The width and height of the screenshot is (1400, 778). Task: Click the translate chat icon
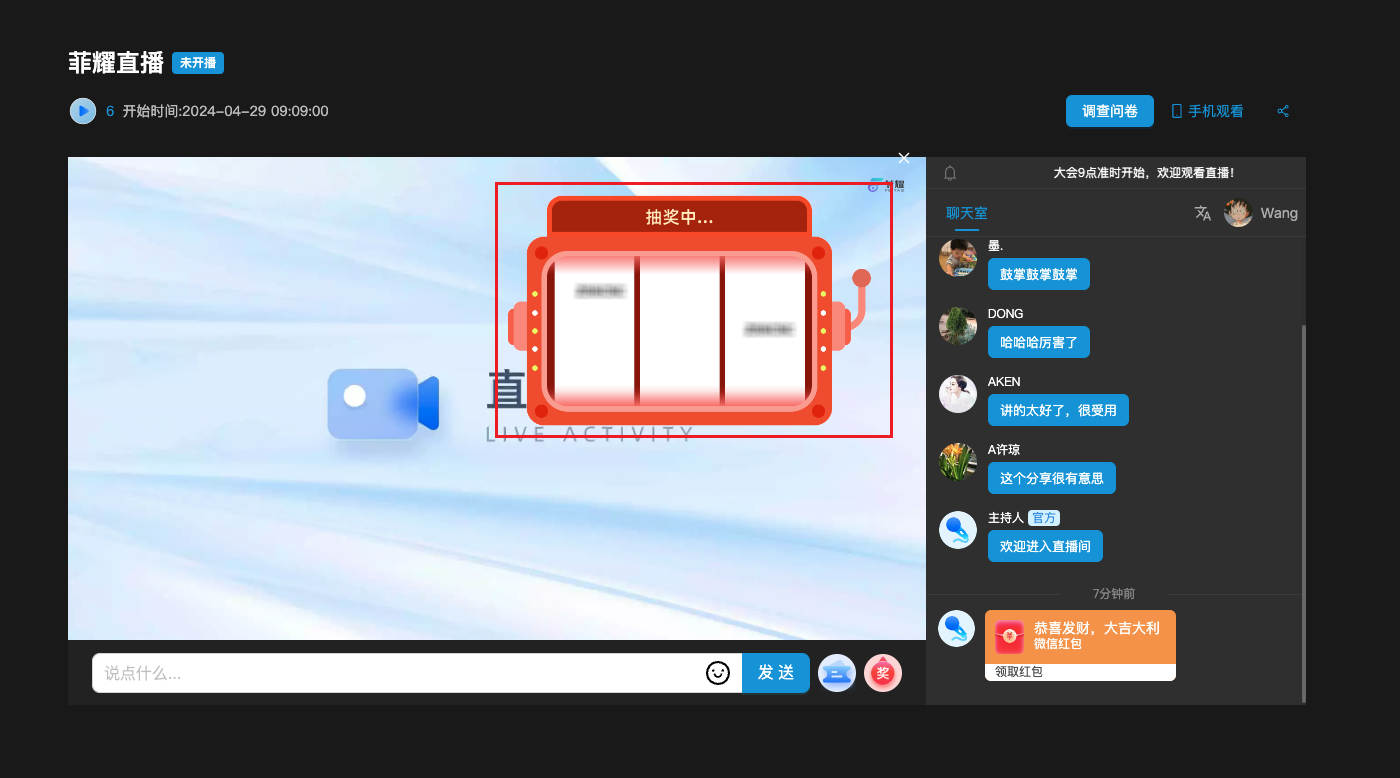(1202, 213)
